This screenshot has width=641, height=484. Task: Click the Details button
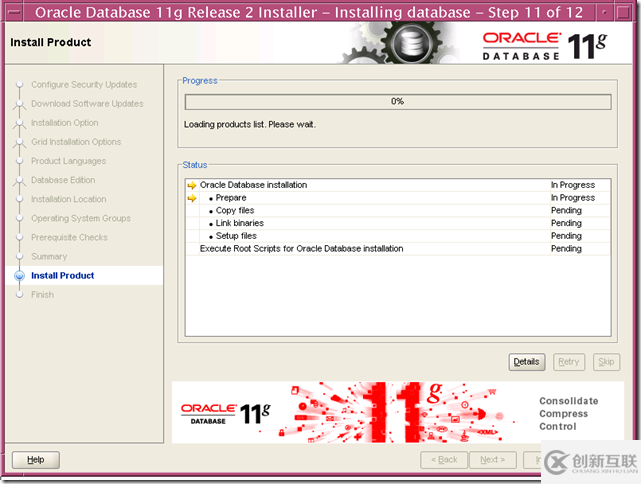[x=527, y=362]
